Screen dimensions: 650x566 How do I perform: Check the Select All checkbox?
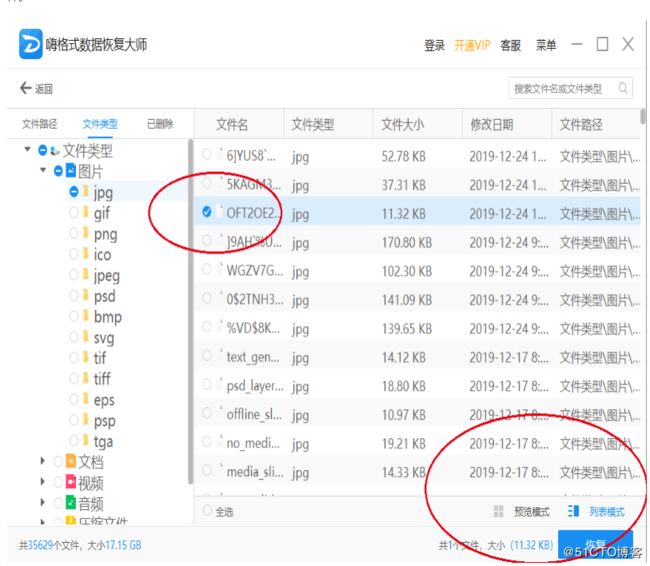click(207, 512)
